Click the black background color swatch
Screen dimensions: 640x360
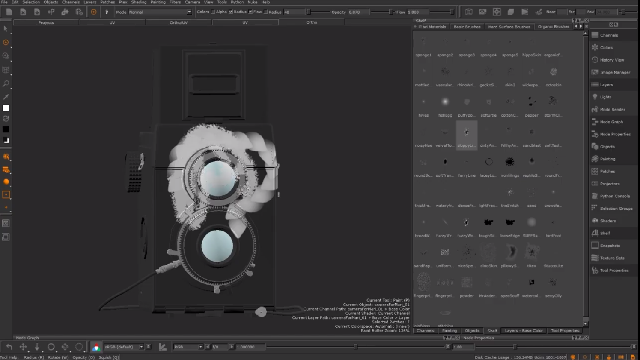tap(6, 129)
